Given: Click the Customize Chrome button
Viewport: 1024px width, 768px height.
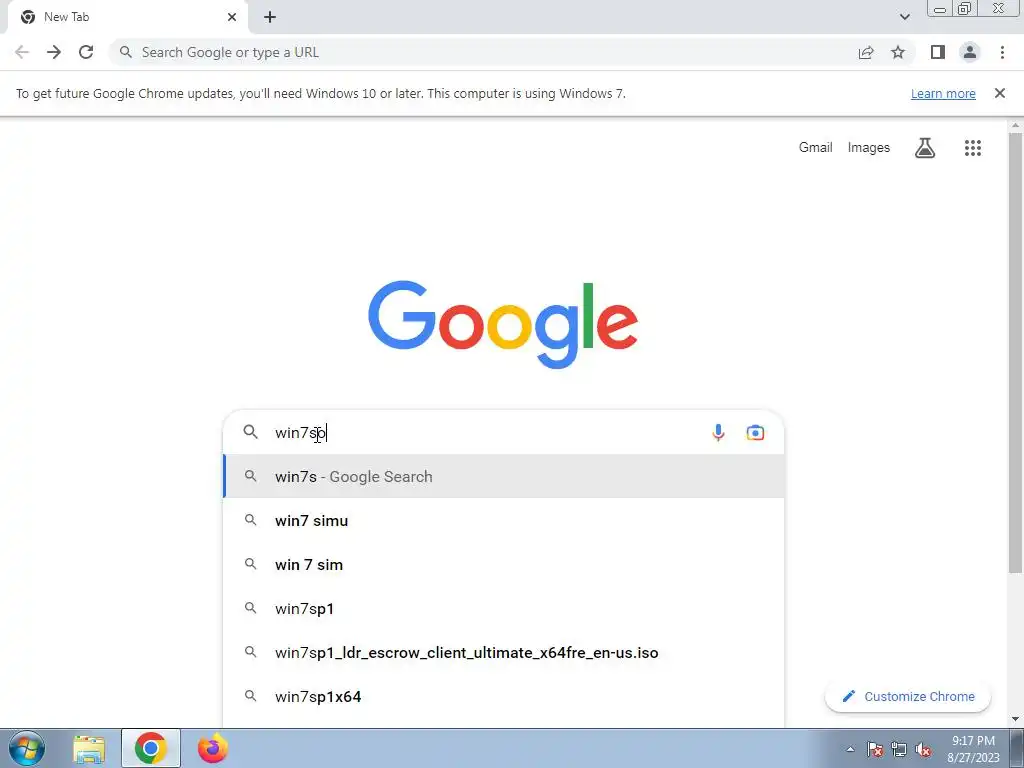Looking at the screenshot, I should (908, 696).
